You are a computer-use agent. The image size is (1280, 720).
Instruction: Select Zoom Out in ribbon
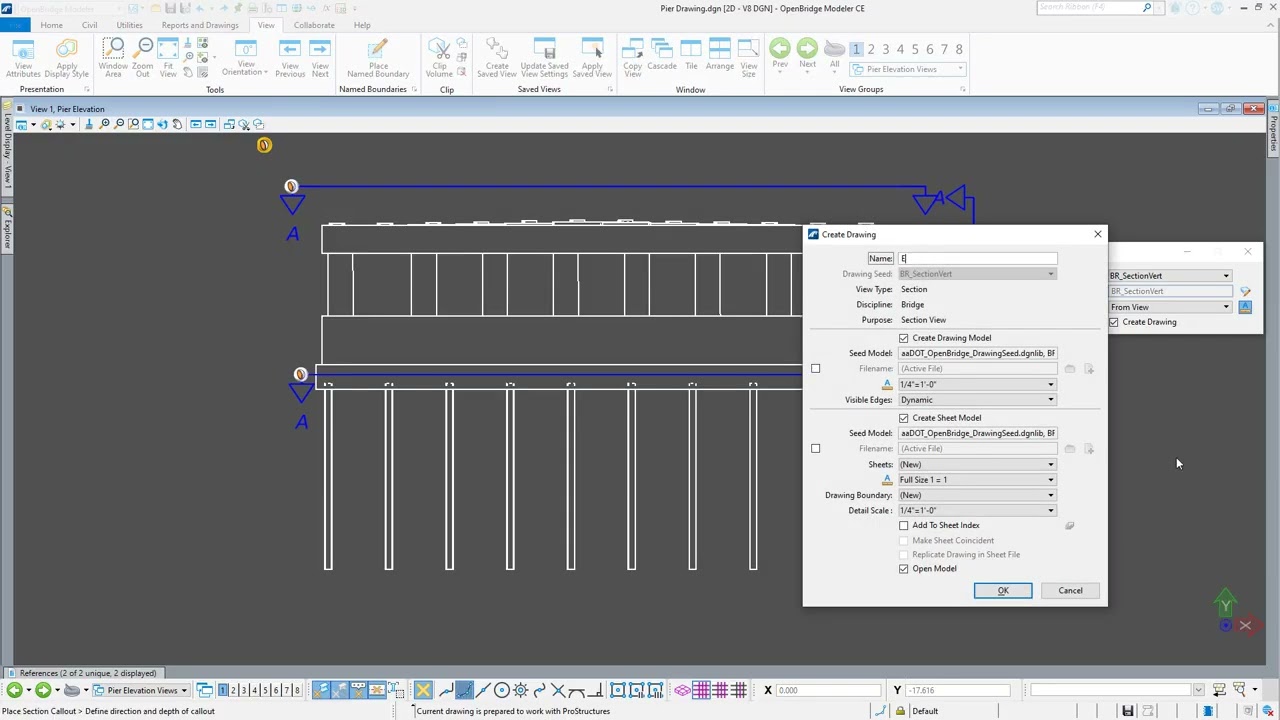click(x=143, y=58)
